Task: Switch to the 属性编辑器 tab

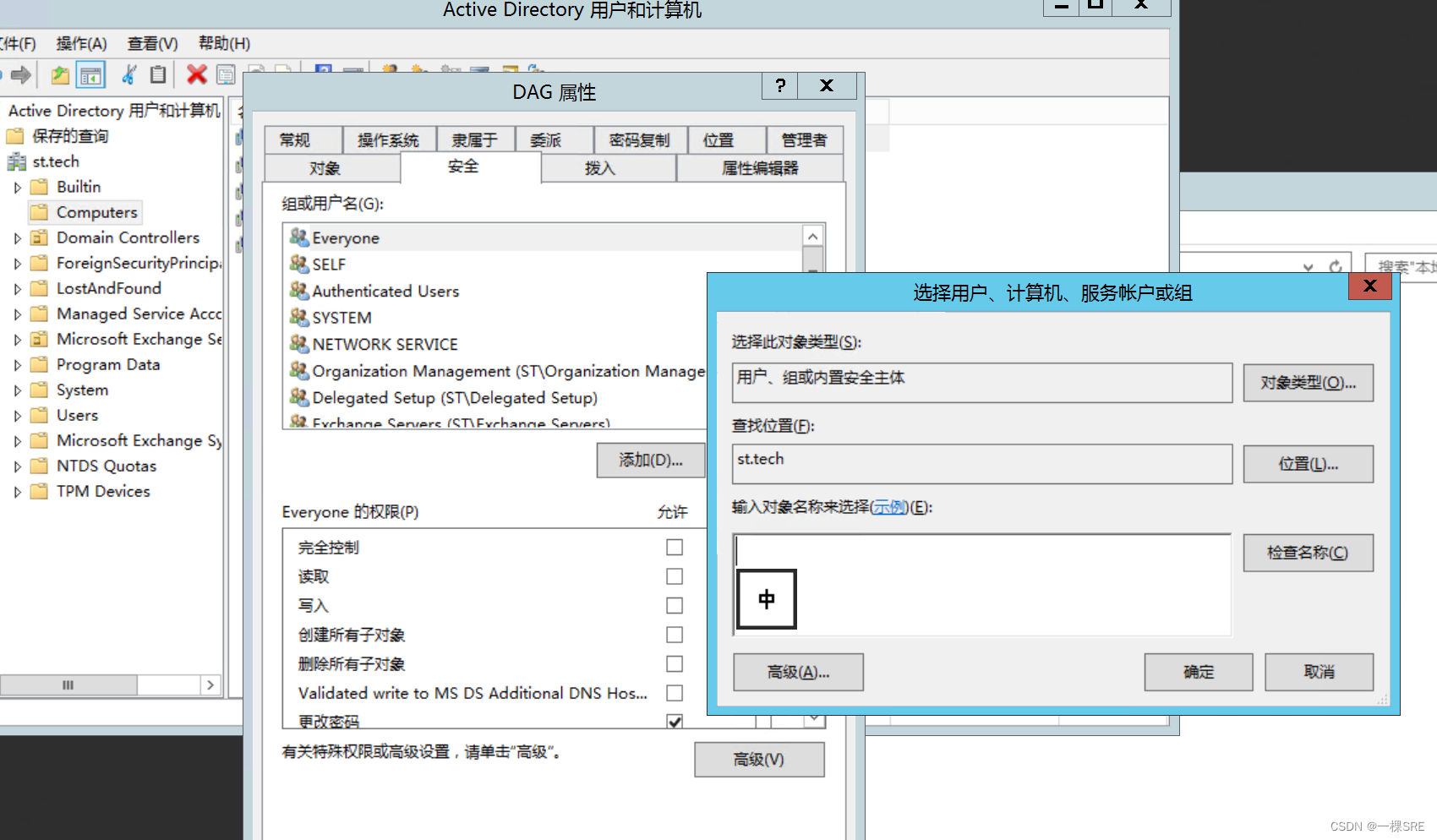Action: [x=759, y=168]
